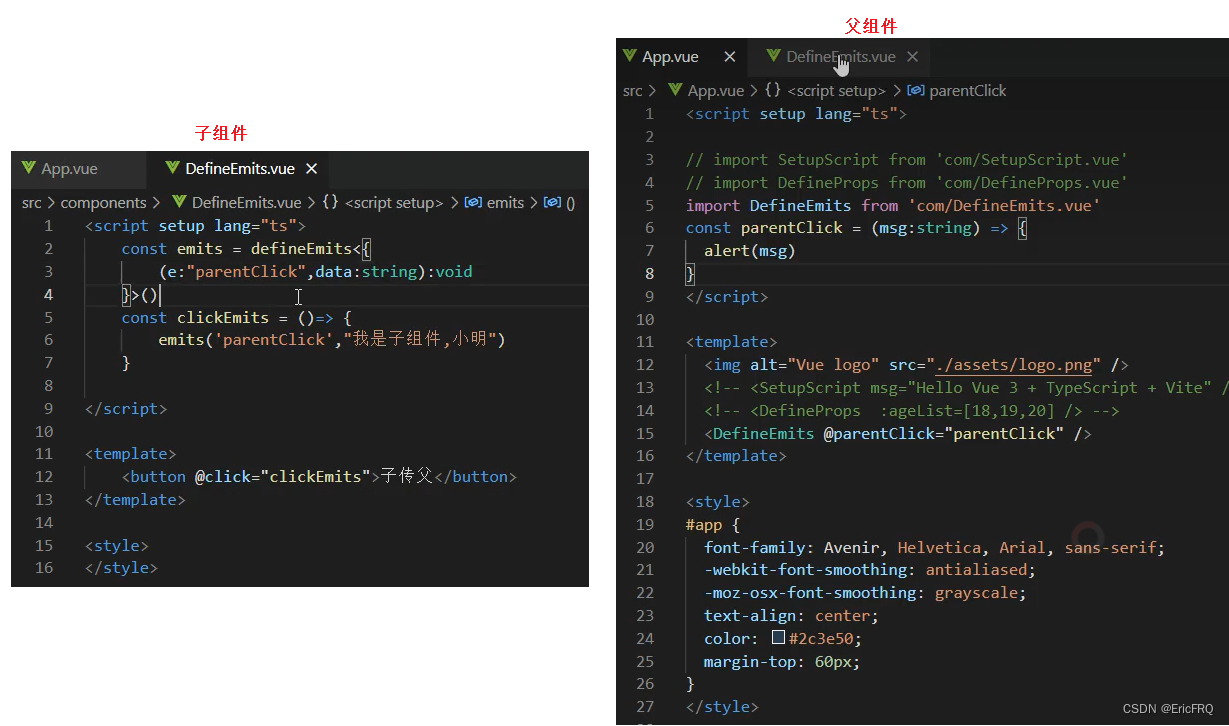The image size is (1229, 726).
Task: Click the #2c3e50 color swatch
Action: coord(778,638)
